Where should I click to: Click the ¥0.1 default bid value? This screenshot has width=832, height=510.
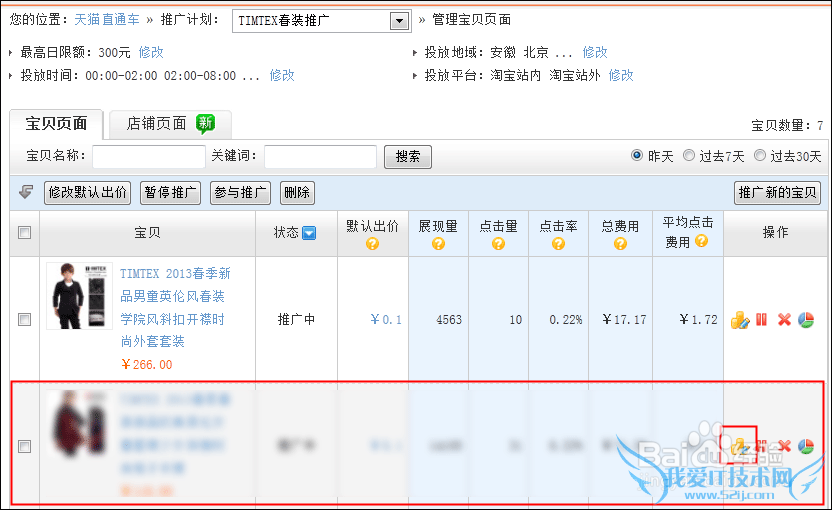point(386,319)
